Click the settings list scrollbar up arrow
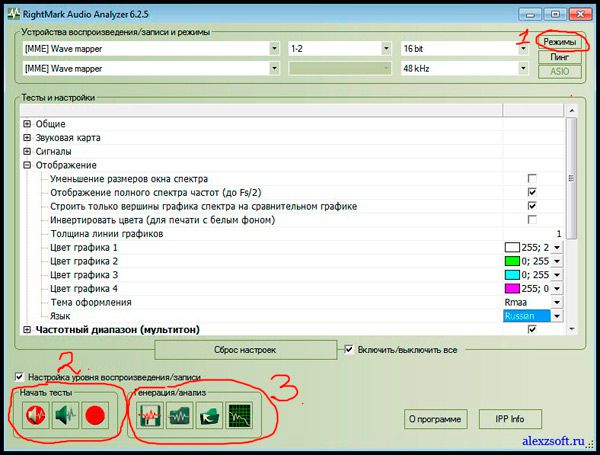This screenshot has height=455, width=600. [x=572, y=111]
